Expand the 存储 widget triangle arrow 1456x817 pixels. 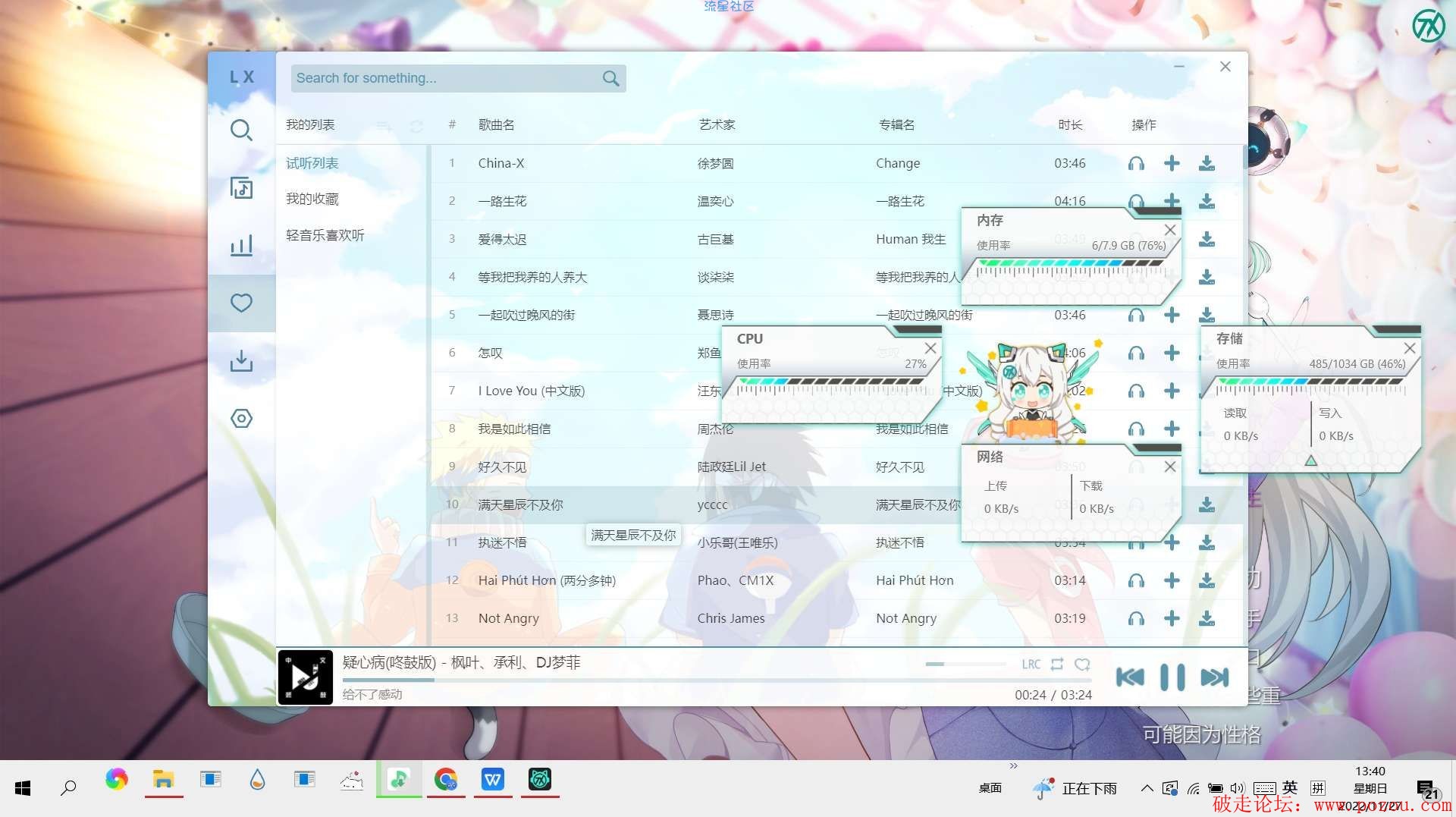[x=1310, y=460]
